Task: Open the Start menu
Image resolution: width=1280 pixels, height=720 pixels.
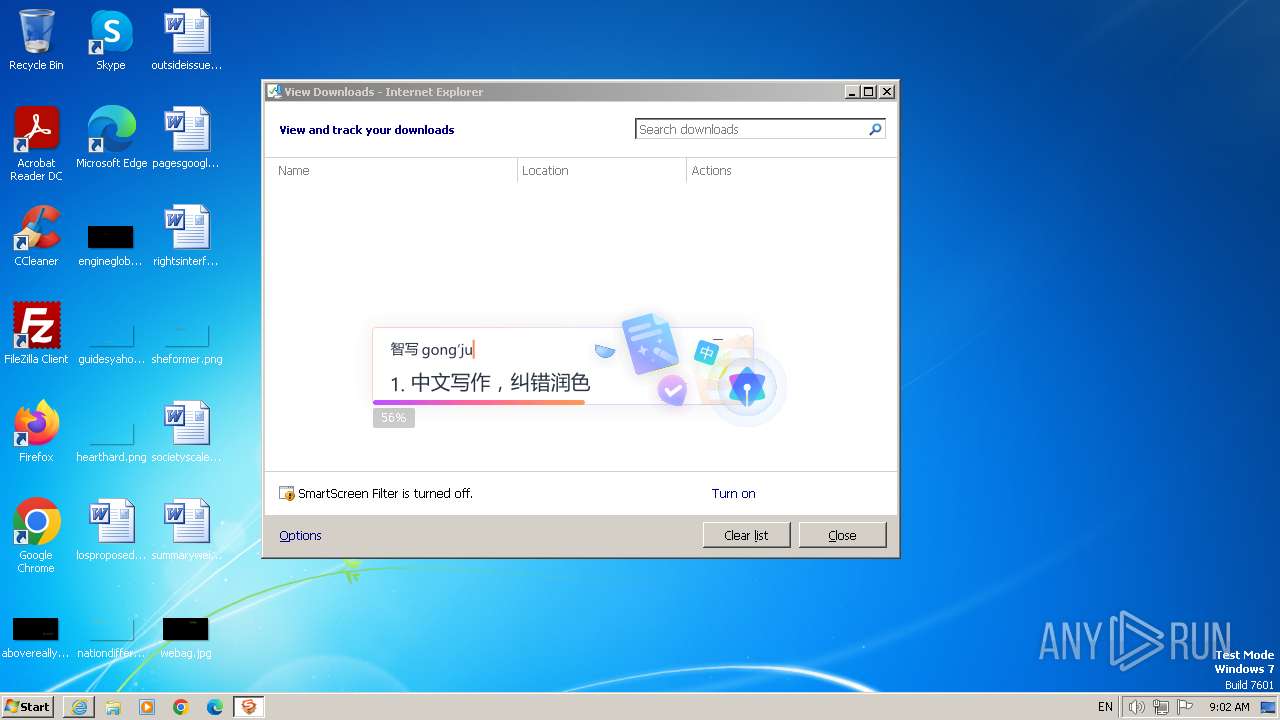Action: [28, 707]
